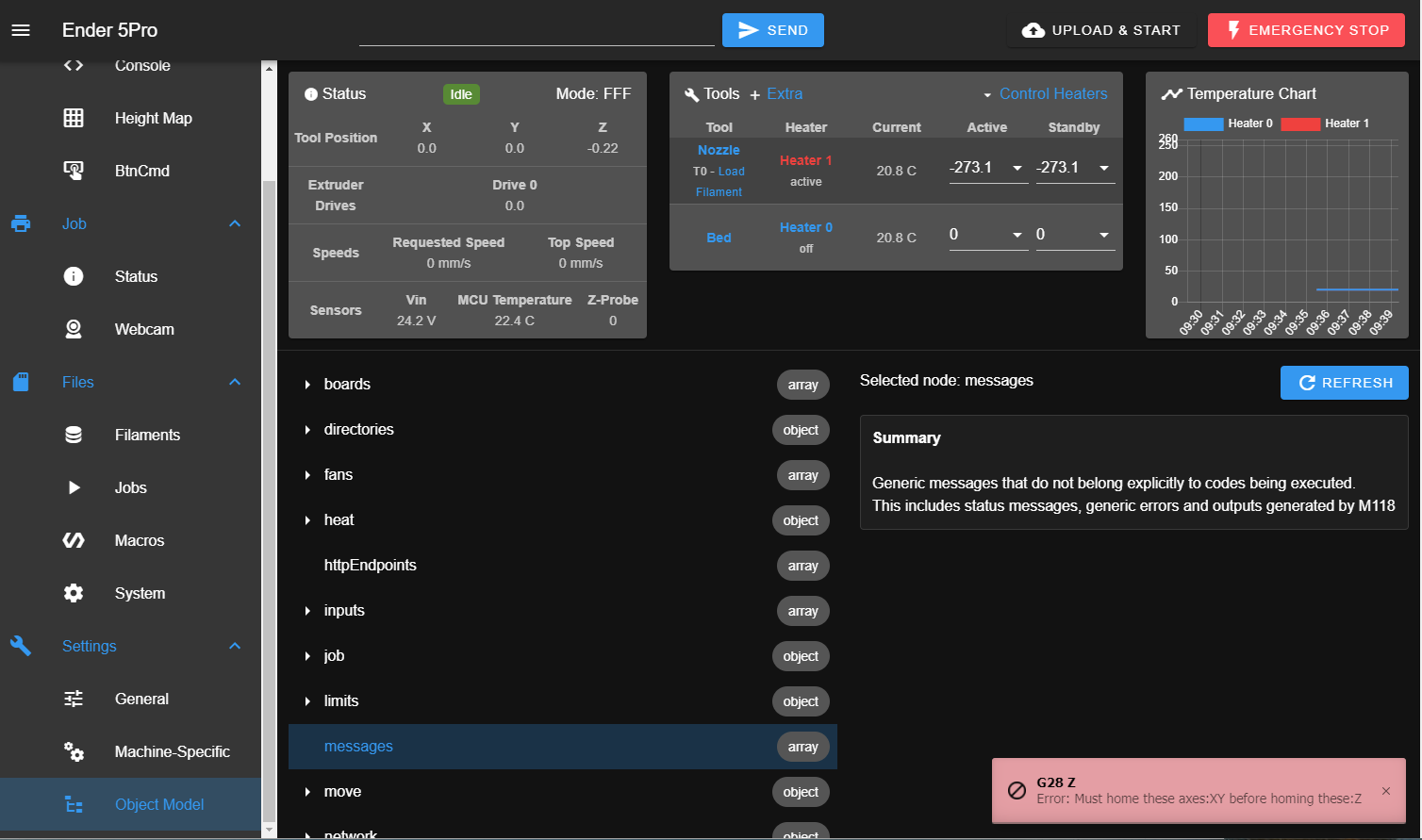Collapse the Job menu group
Viewport: 1422px width, 840px height.
(235, 223)
